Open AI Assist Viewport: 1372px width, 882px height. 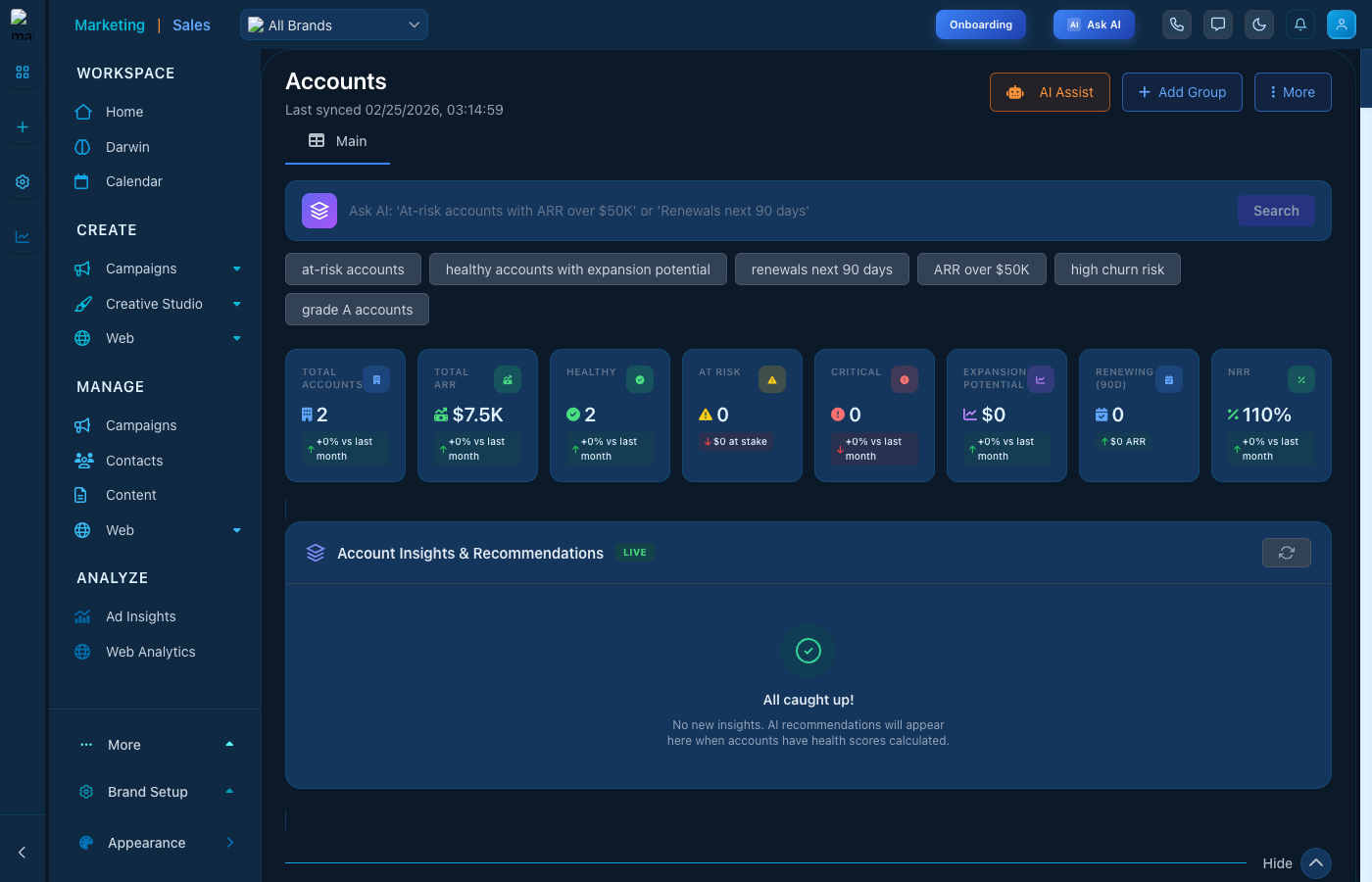tap(1050, 92)
